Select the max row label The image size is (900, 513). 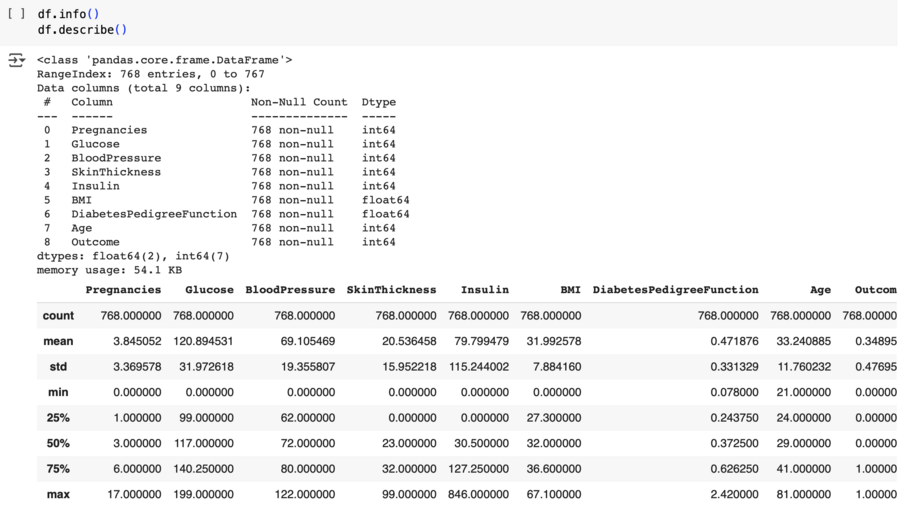click(58, 494)
